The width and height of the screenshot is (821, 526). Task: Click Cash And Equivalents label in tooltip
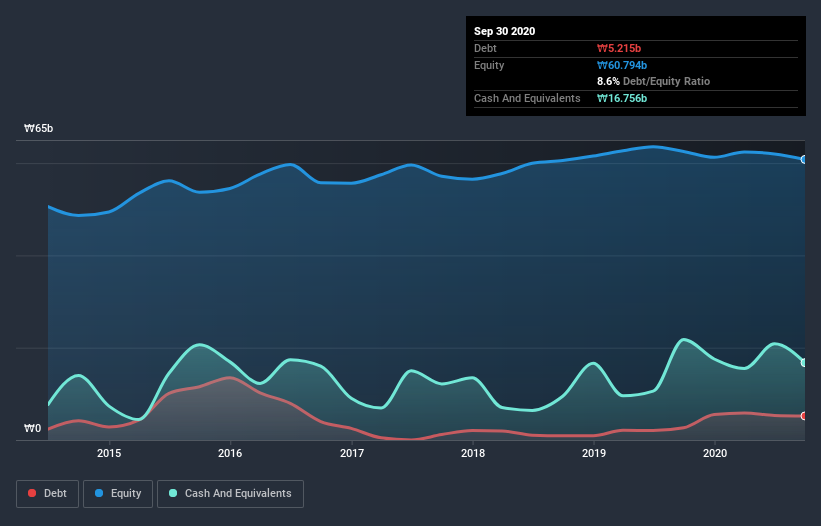[x=527, y=98]
